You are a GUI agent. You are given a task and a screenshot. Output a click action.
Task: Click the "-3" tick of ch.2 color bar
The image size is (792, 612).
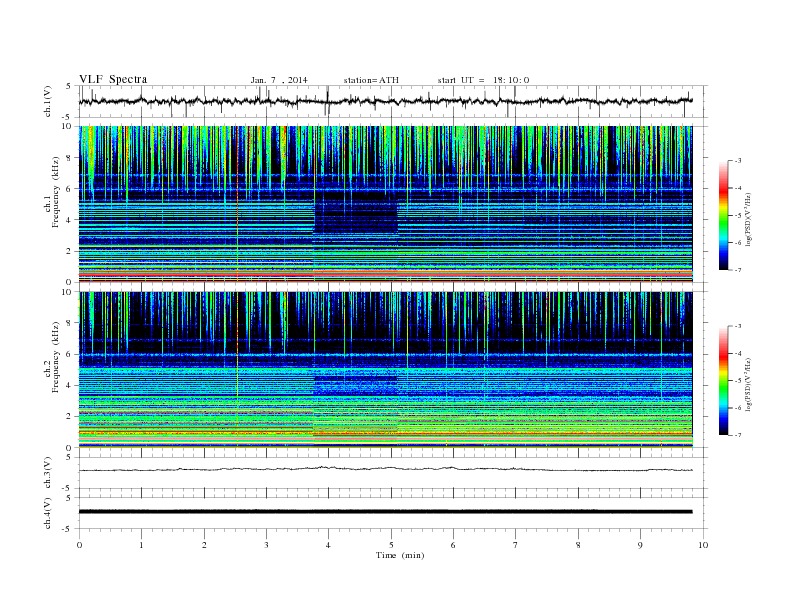(x=737, y=326)
